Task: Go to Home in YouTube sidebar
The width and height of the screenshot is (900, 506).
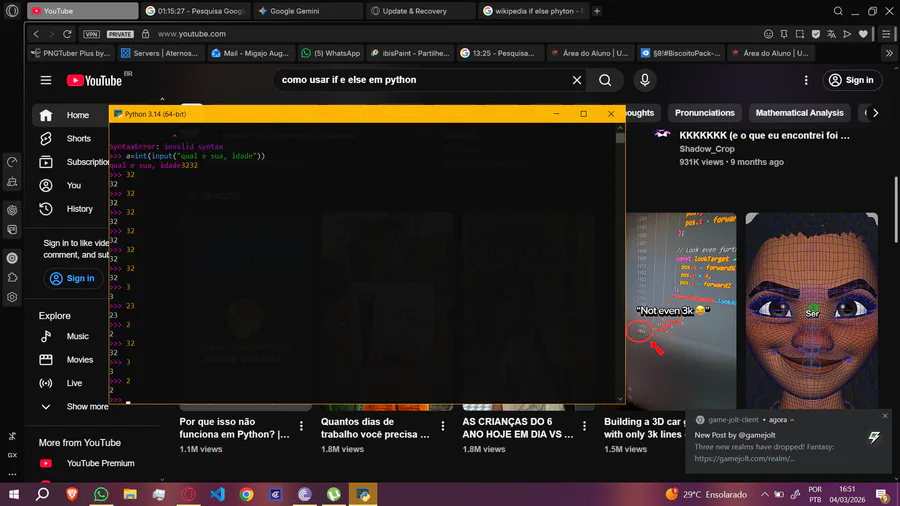Action: (71, 115)
